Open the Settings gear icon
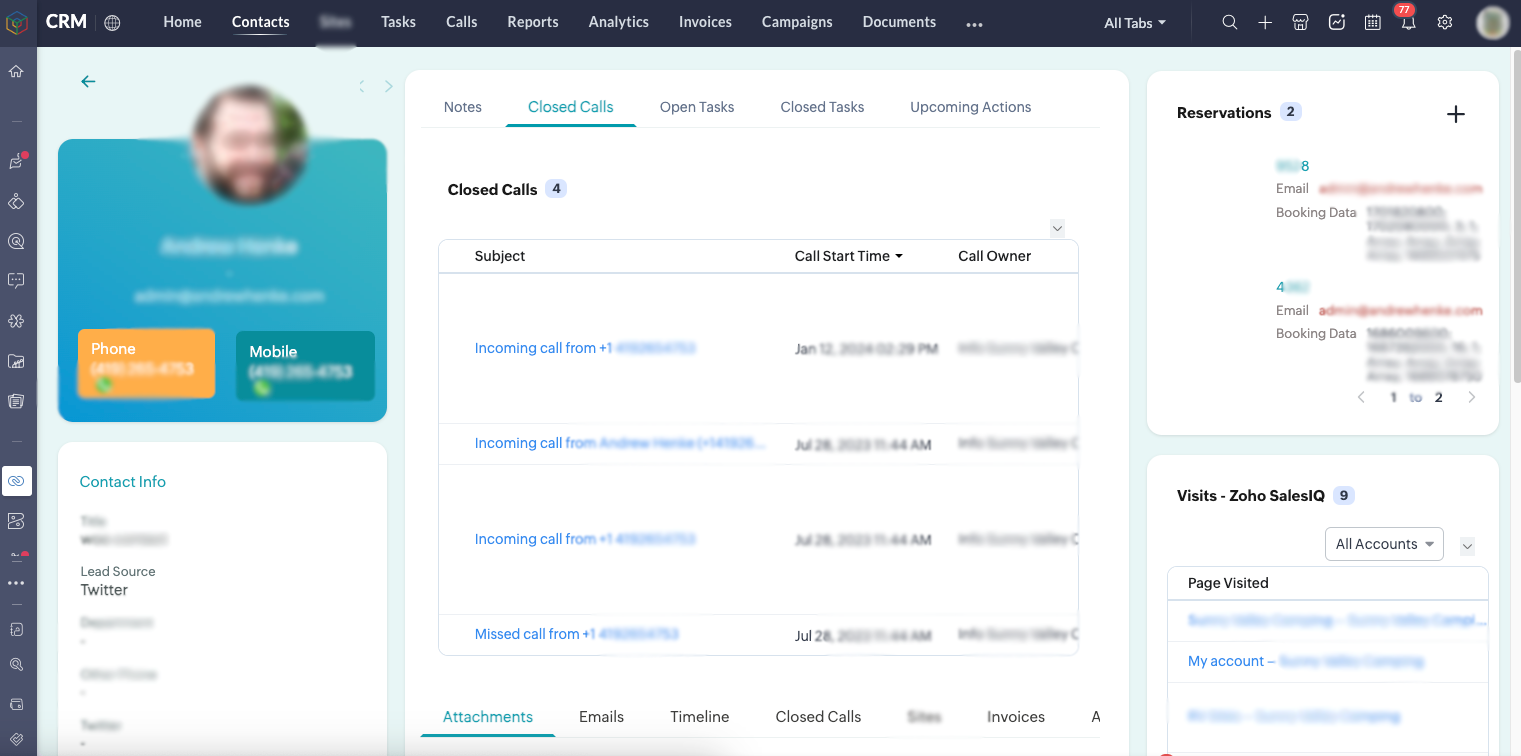1521x756 pixels. [1444, 22]
